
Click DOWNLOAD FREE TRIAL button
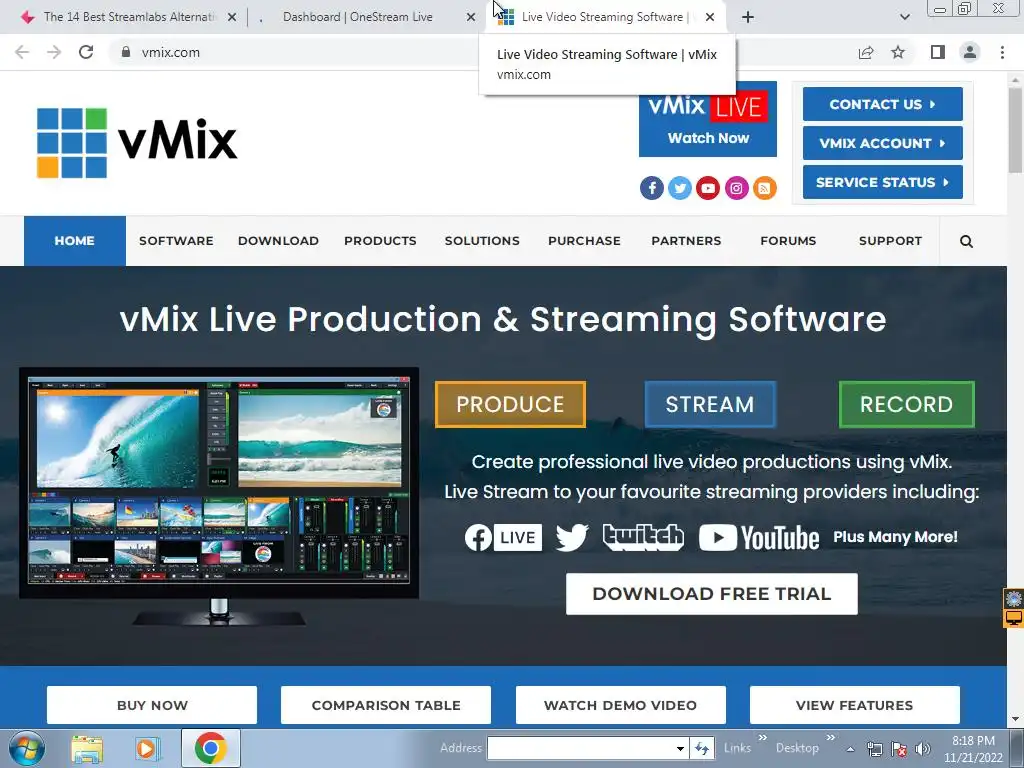tap(712, 594)
